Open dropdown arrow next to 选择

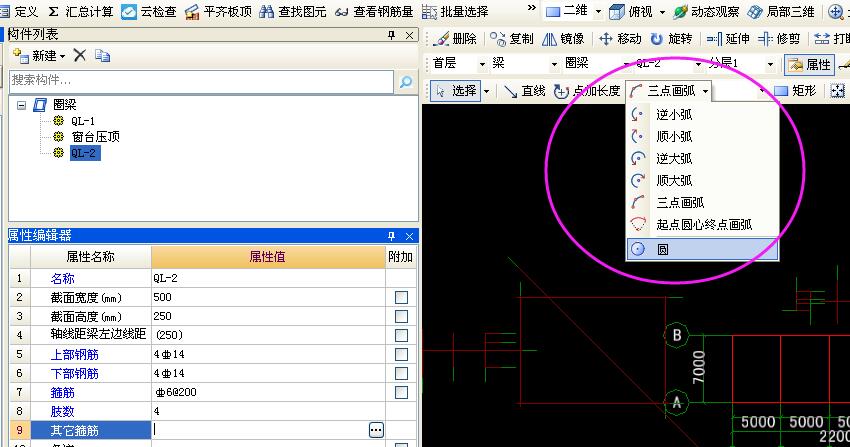486,91
